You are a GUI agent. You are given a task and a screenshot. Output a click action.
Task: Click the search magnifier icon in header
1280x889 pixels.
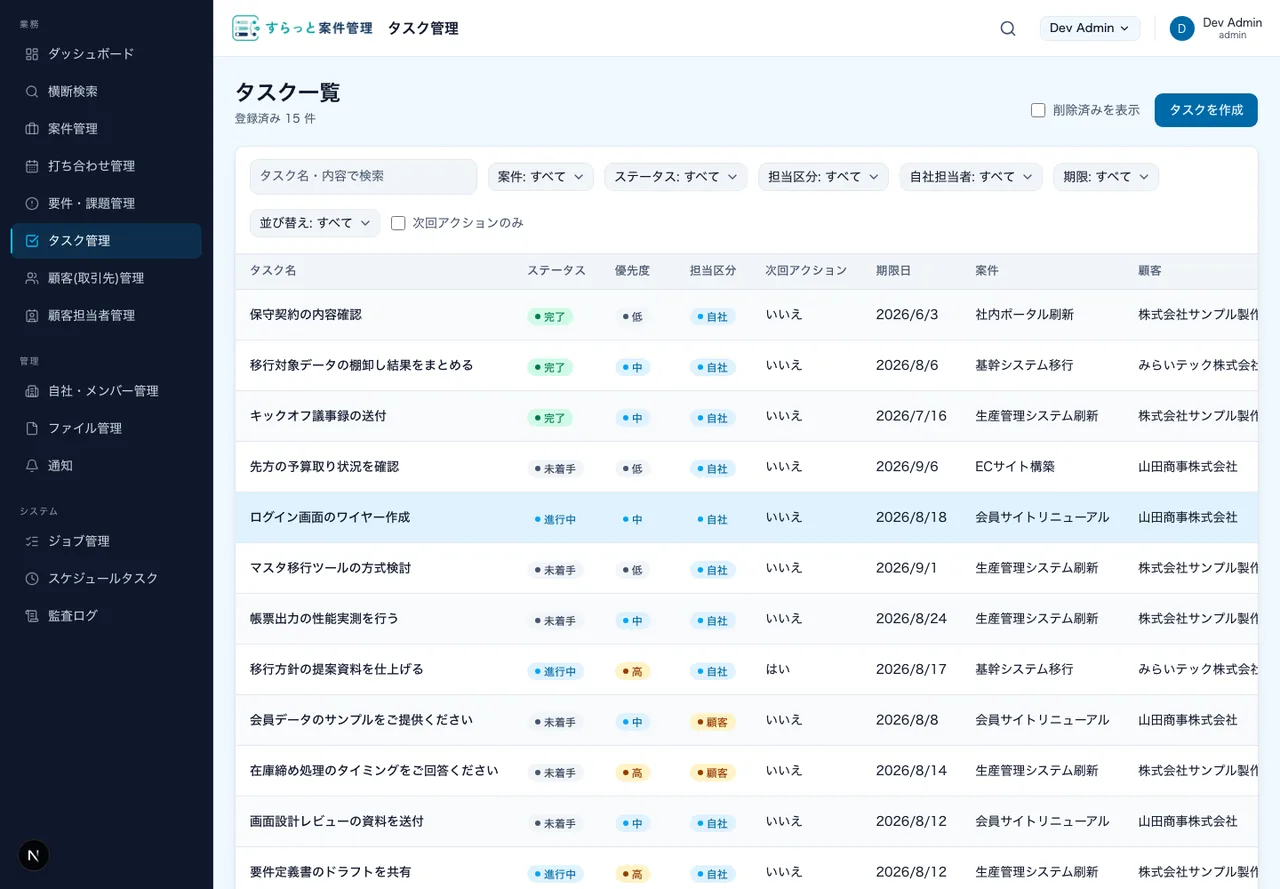1008,28
